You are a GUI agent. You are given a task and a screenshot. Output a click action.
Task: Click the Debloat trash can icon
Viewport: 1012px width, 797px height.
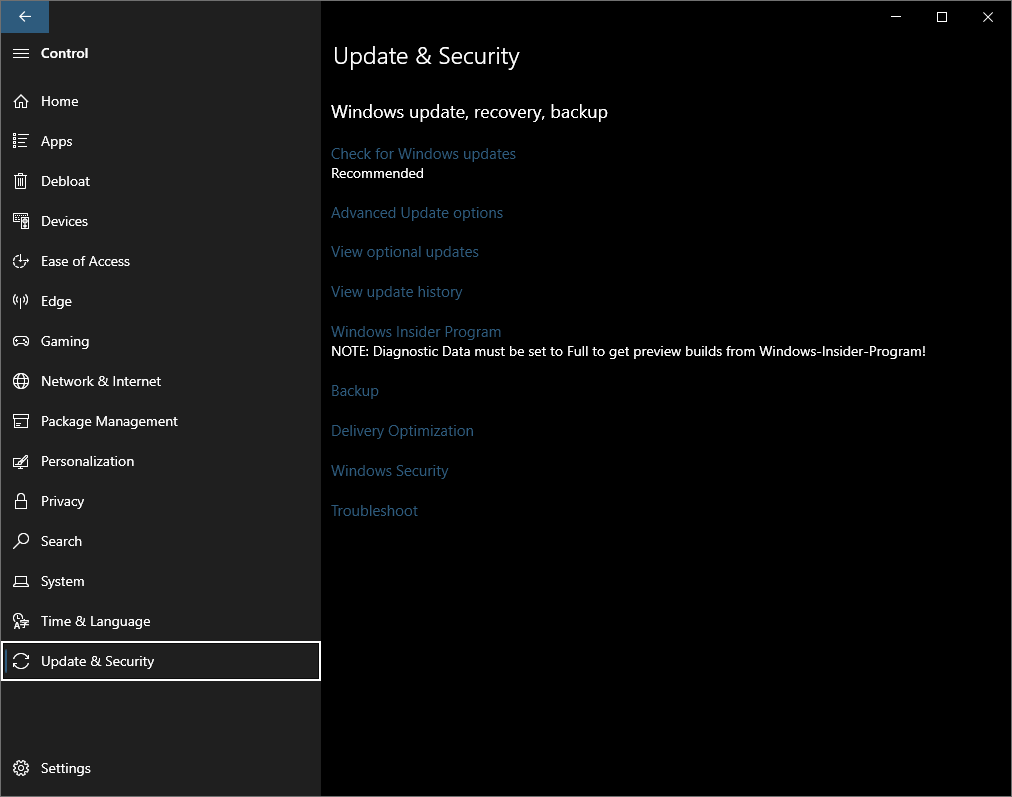(21, 181)
